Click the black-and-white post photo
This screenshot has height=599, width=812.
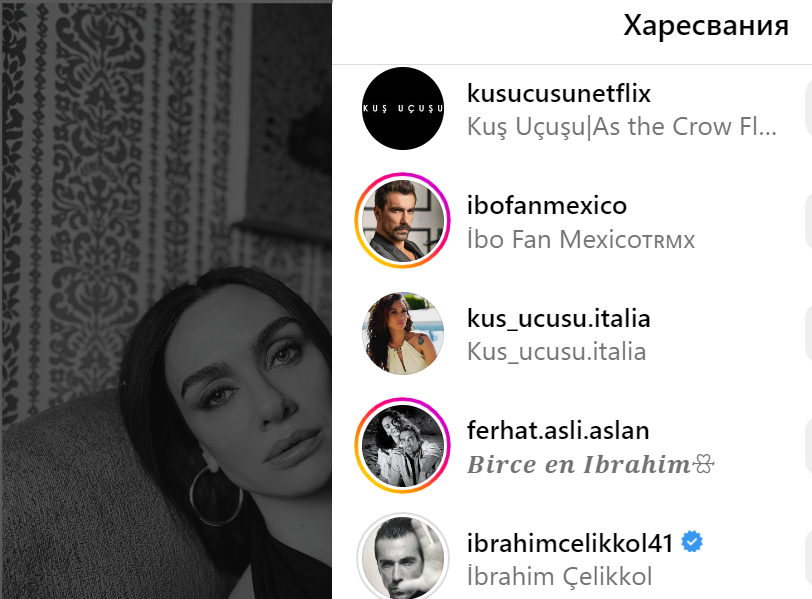[166, 300]
